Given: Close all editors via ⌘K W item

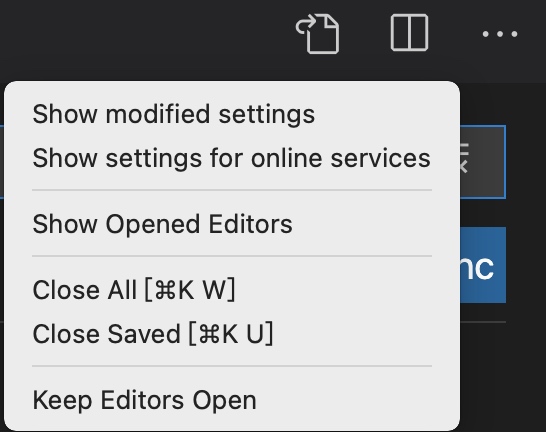Looking at the screenshot, I should click(134, 290).
